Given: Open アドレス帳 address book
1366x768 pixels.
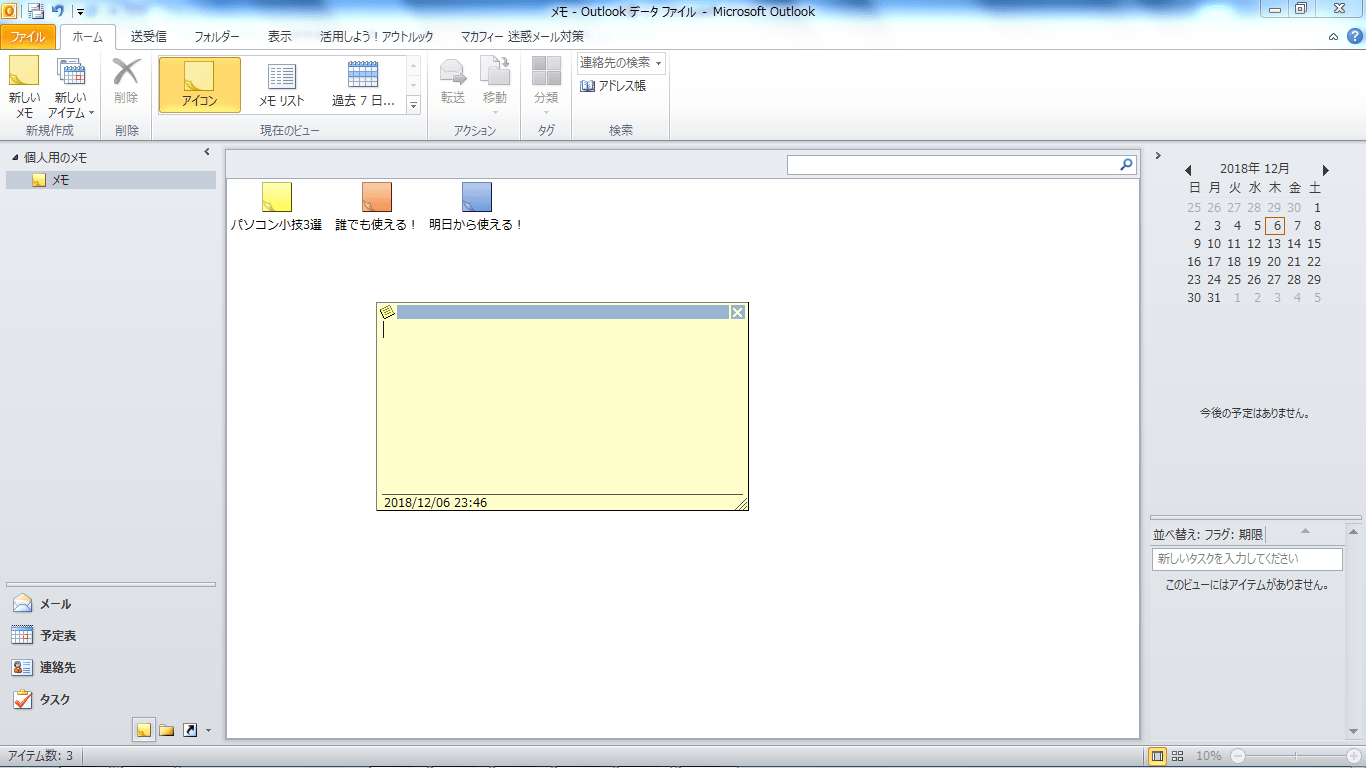Looking at the screenshot, I should (613, 86).
